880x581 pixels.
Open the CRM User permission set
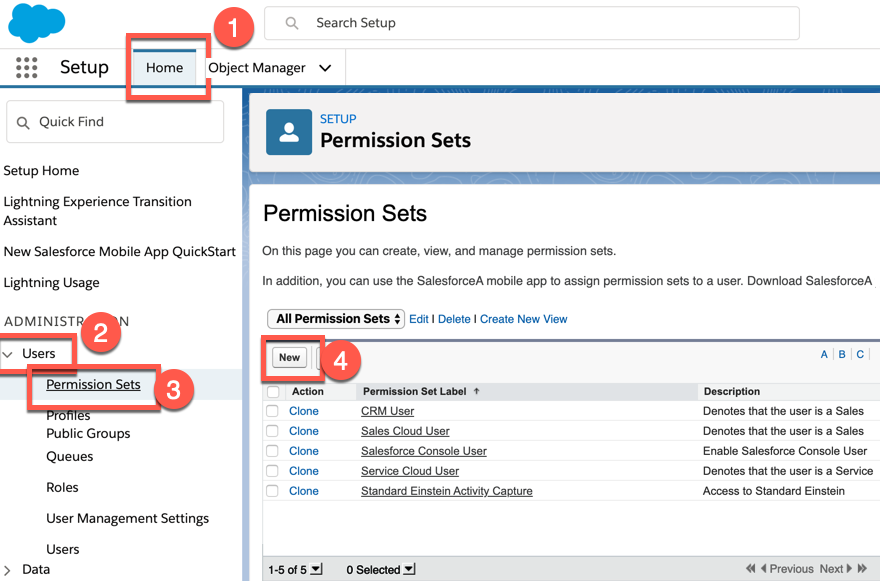tap(387, 411)
